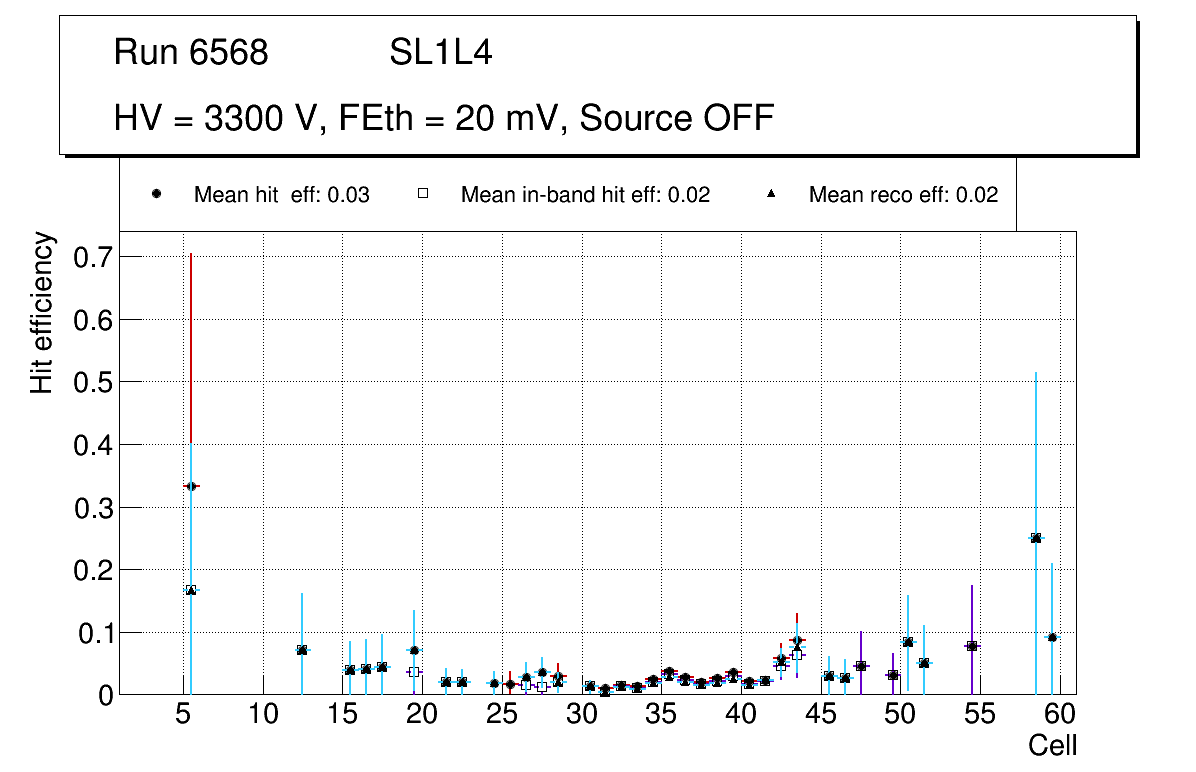Select the 30 tick label on x-axis
1196x772 pixels.
pyautogui.click(x=581, y=714)
